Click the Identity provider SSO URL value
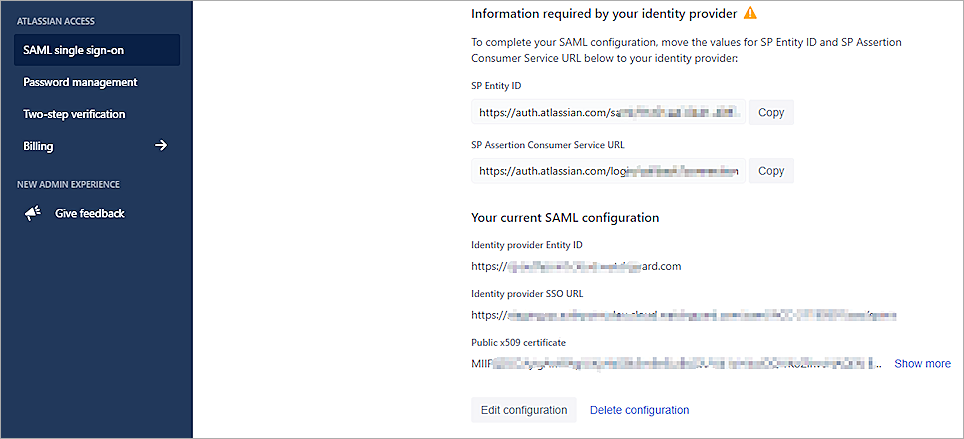The image size is (964, 439). [684, 315]
